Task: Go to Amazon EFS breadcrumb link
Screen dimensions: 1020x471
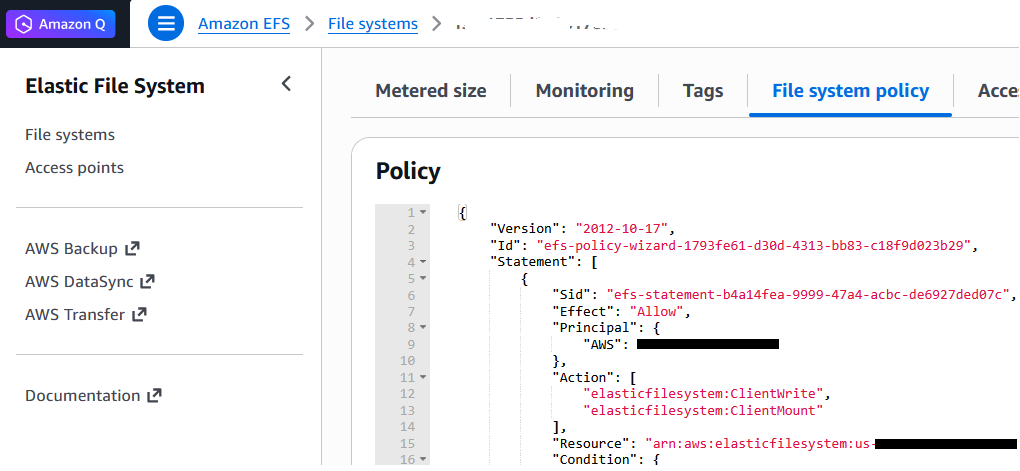Action: point(244,24)
